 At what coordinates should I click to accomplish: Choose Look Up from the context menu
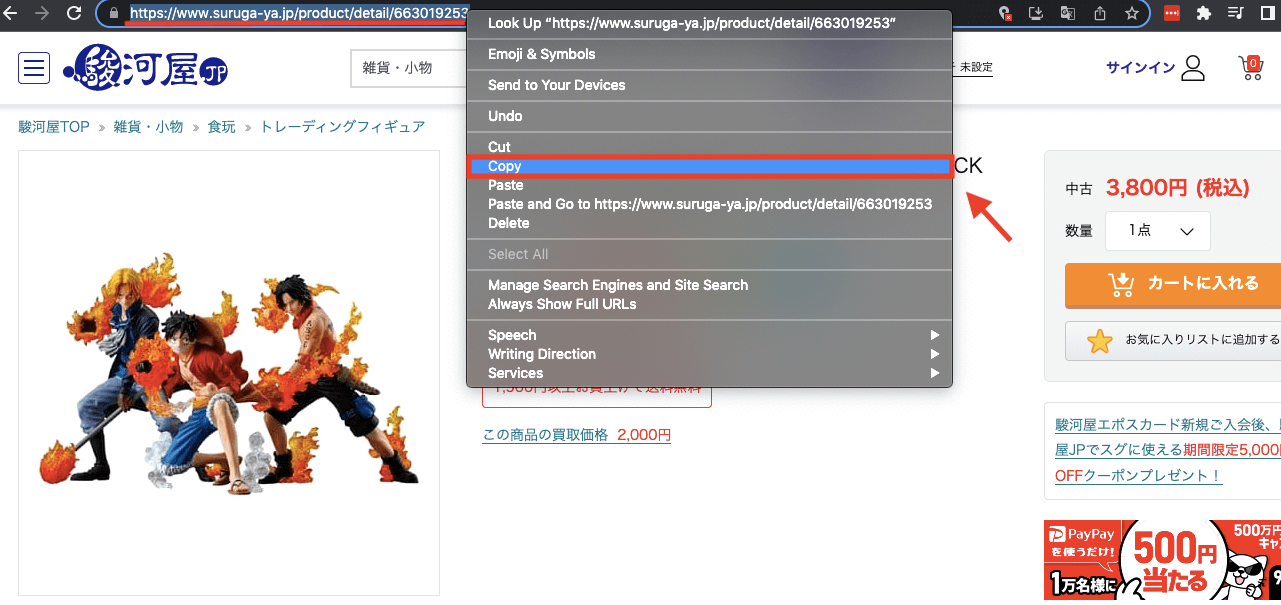click(x=709, y=23)
